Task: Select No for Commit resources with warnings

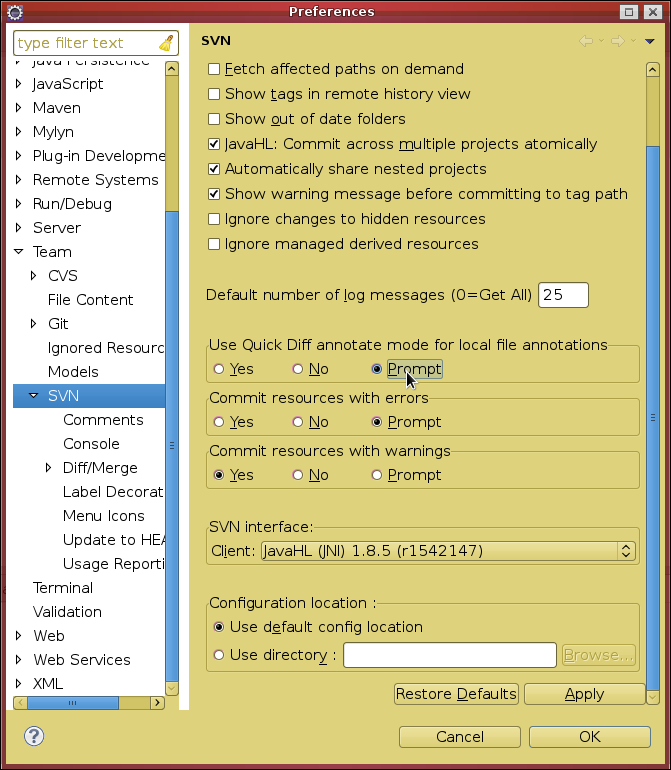Action: (x=298, y=475)
